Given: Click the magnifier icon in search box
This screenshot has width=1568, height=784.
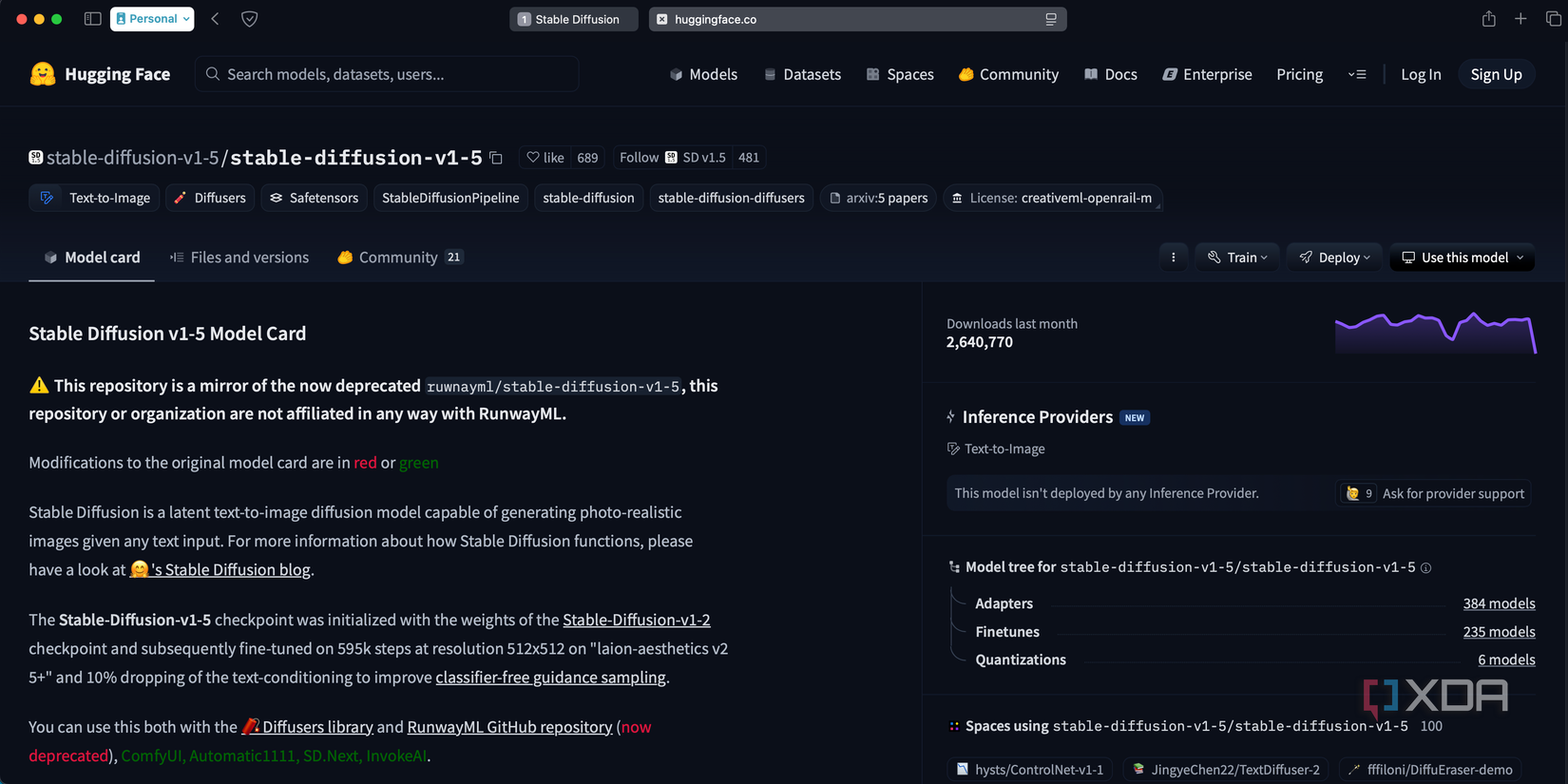Looking at the screenshot, I should 213,74.
